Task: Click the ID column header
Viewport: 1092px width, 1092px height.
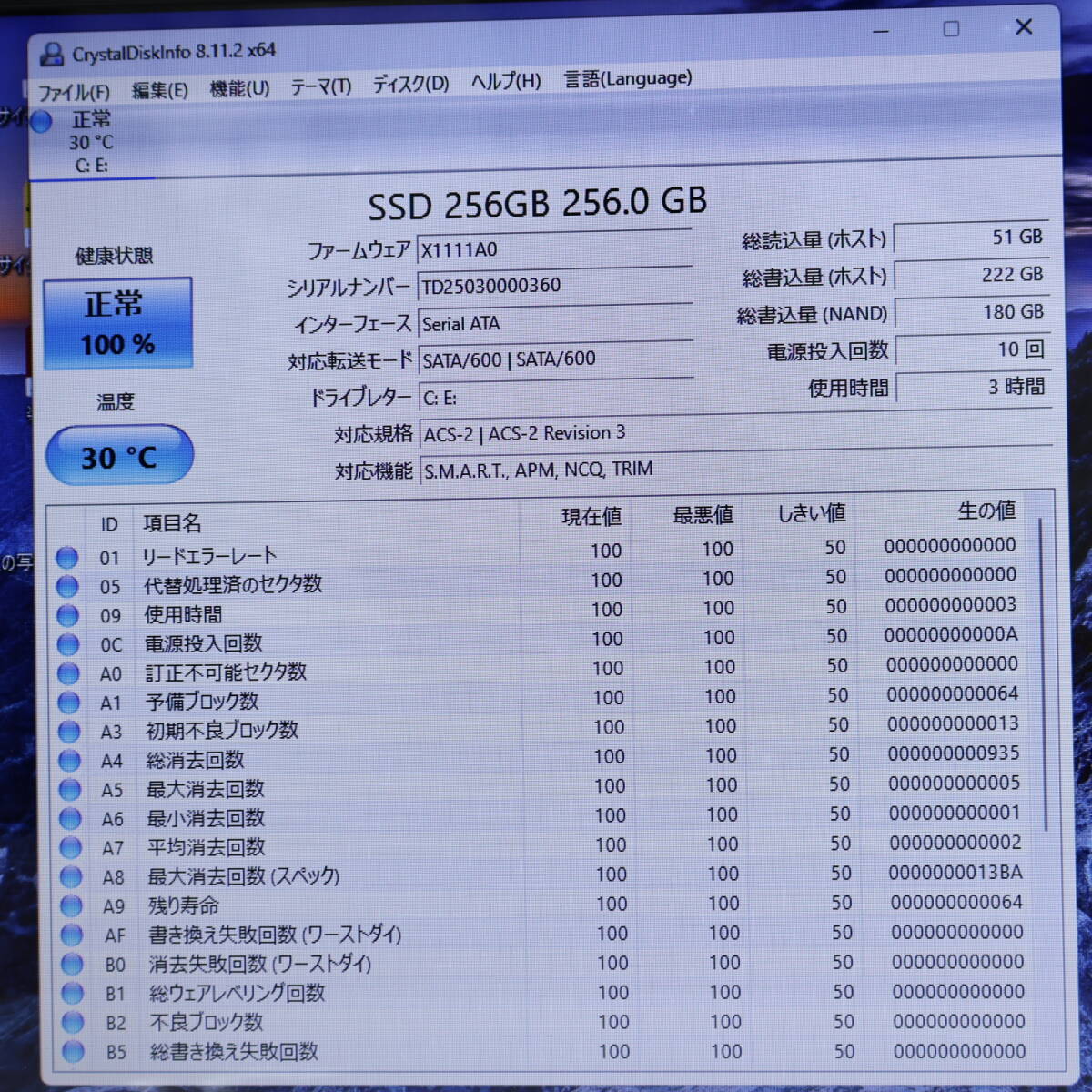Action: tap(109, 524)
